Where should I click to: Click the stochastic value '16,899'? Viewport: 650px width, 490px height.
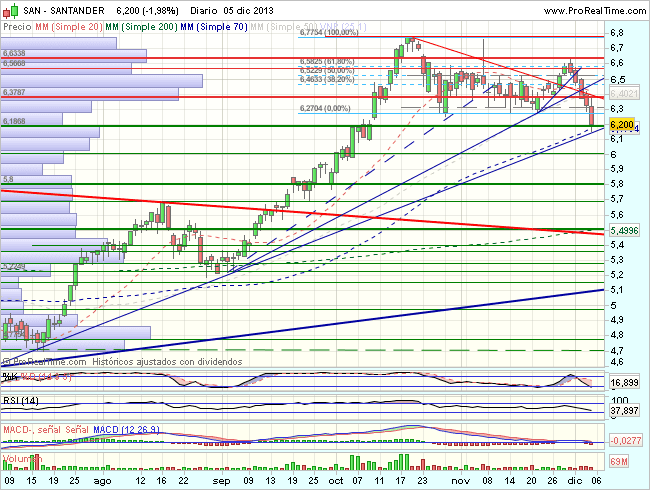tap(624, 382)
